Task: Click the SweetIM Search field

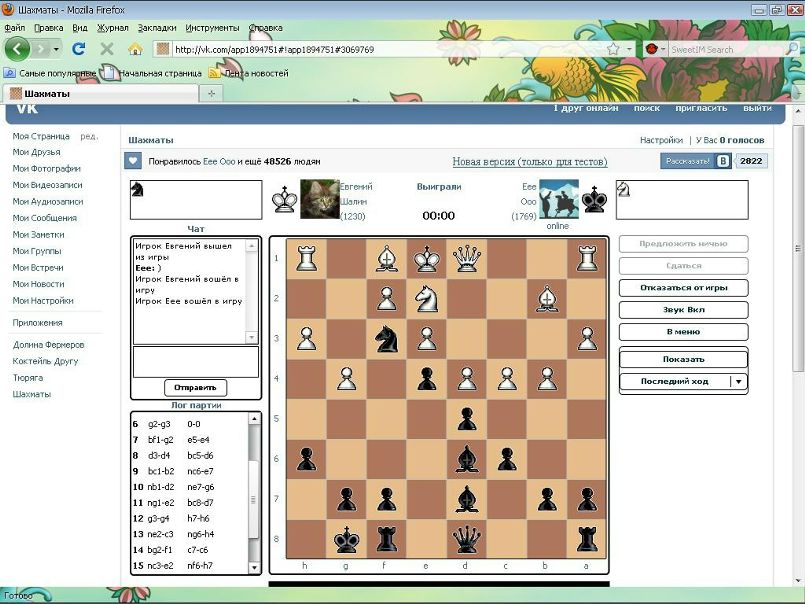Action: 725,49
